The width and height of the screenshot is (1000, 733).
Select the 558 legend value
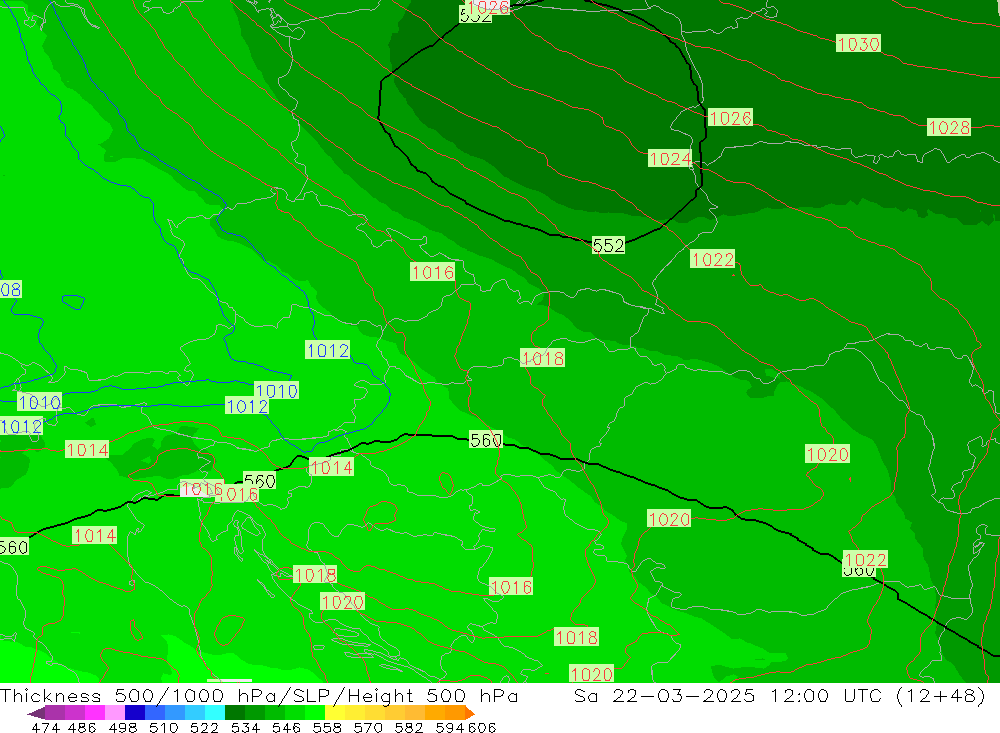point(327,727)
